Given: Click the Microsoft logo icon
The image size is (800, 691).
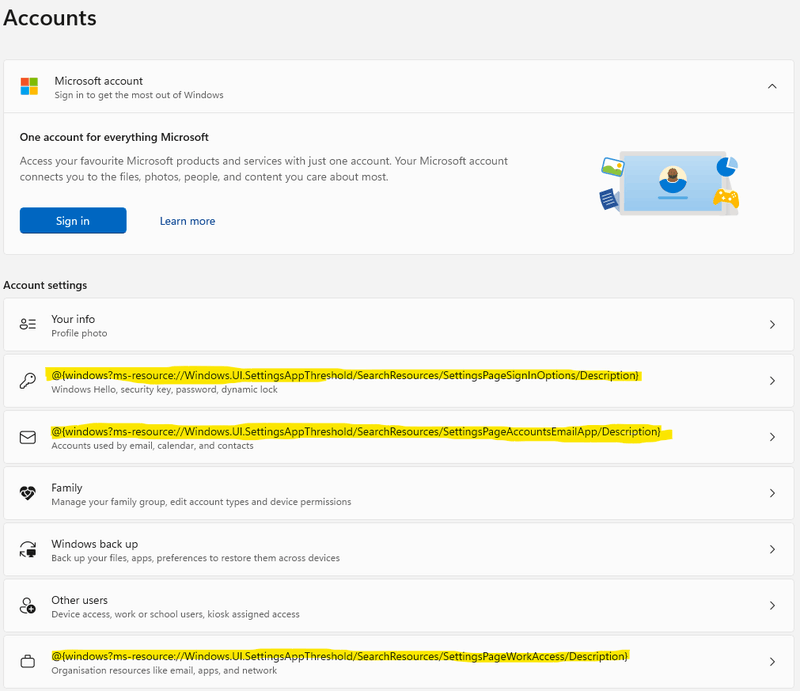Looking at the screenshot, I should [29, 87].
